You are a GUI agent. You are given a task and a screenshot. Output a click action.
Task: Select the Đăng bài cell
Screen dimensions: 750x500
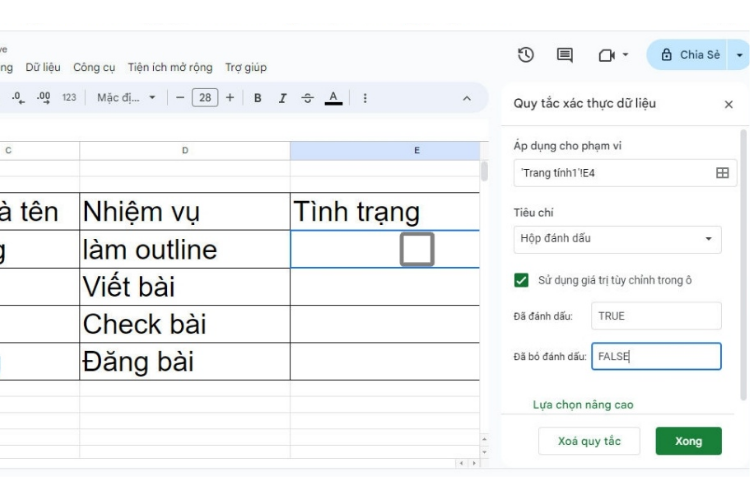point(185,361)
